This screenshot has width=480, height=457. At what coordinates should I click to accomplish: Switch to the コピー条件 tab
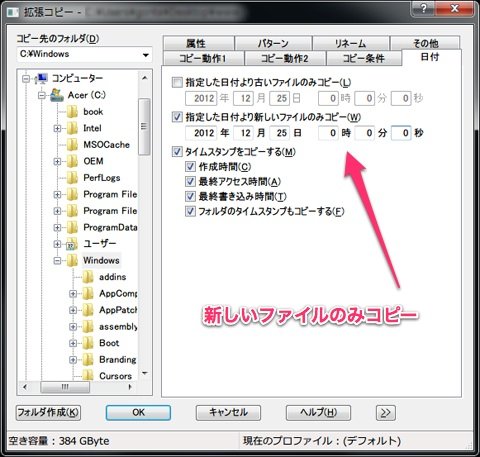364,58
